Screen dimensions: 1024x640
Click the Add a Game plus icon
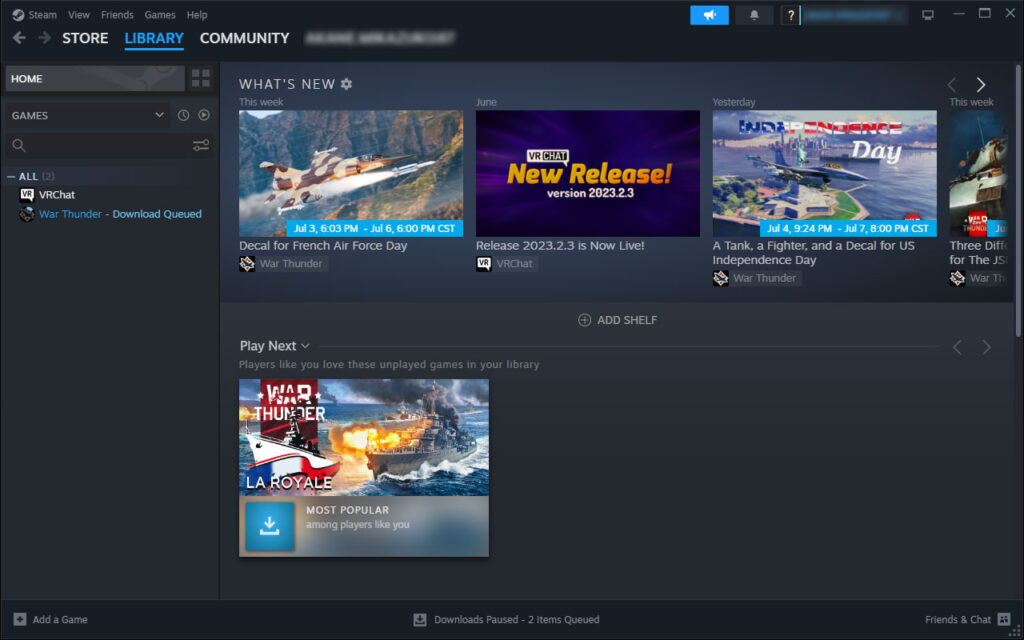[x=20, y=619]
